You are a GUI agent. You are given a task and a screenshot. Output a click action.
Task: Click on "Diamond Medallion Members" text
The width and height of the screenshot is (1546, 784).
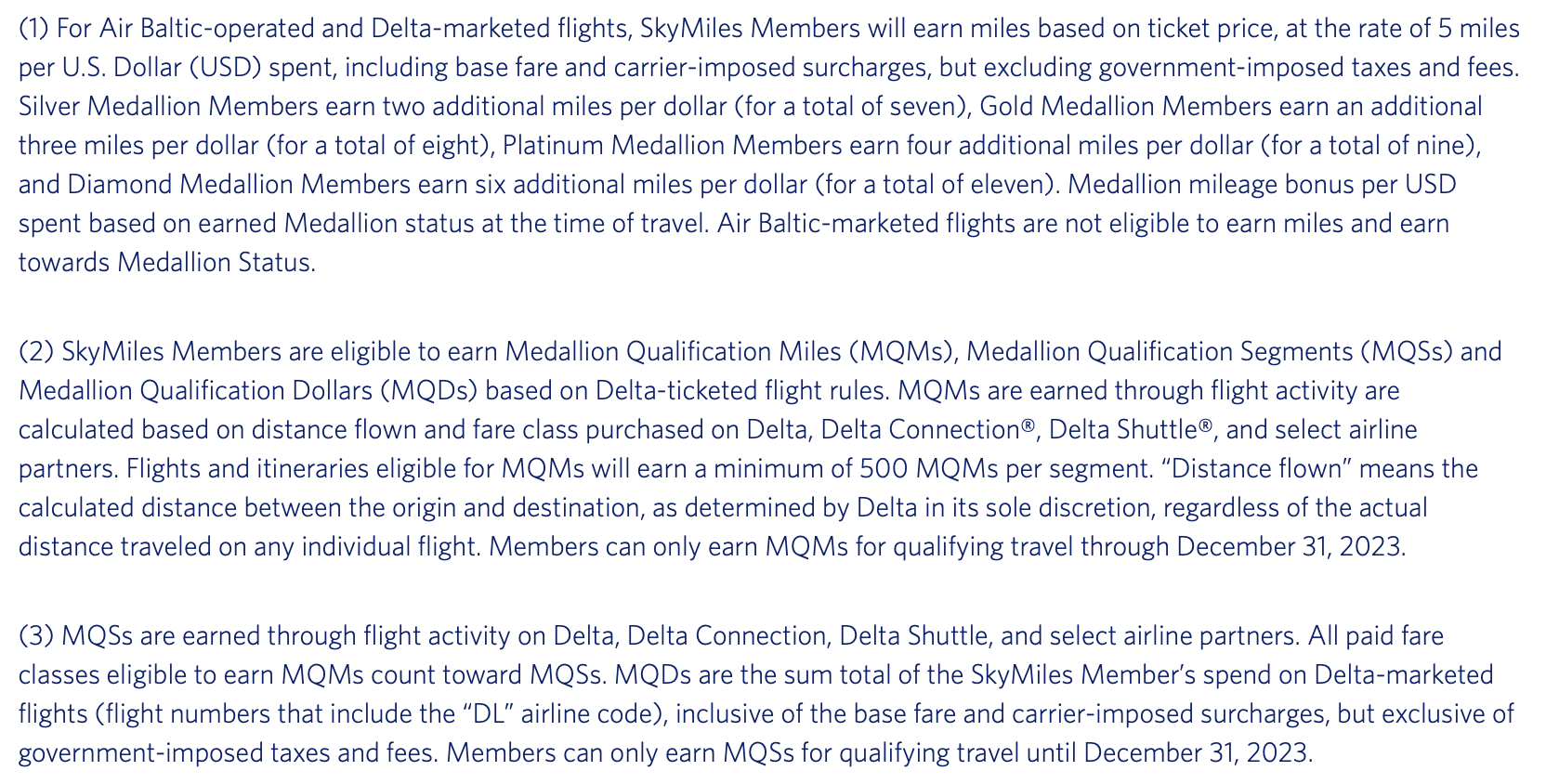coord(239,185)
